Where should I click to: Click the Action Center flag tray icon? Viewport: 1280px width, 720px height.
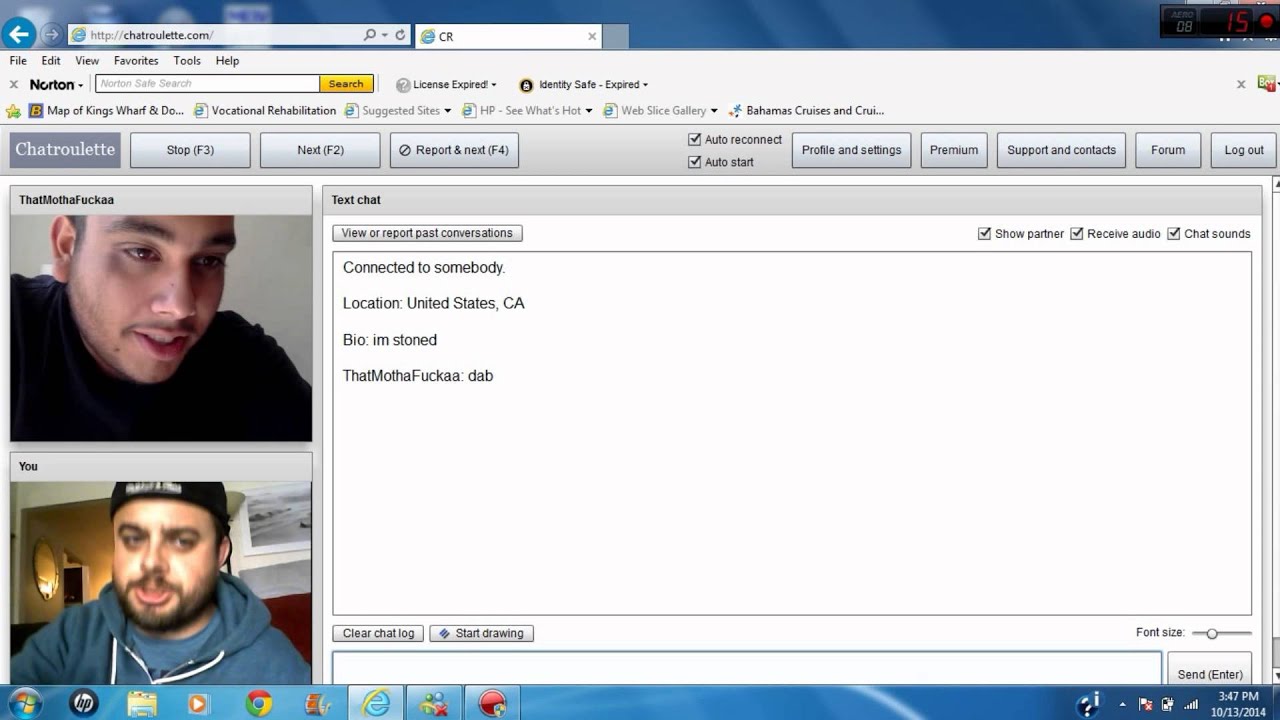point(1146,704)
